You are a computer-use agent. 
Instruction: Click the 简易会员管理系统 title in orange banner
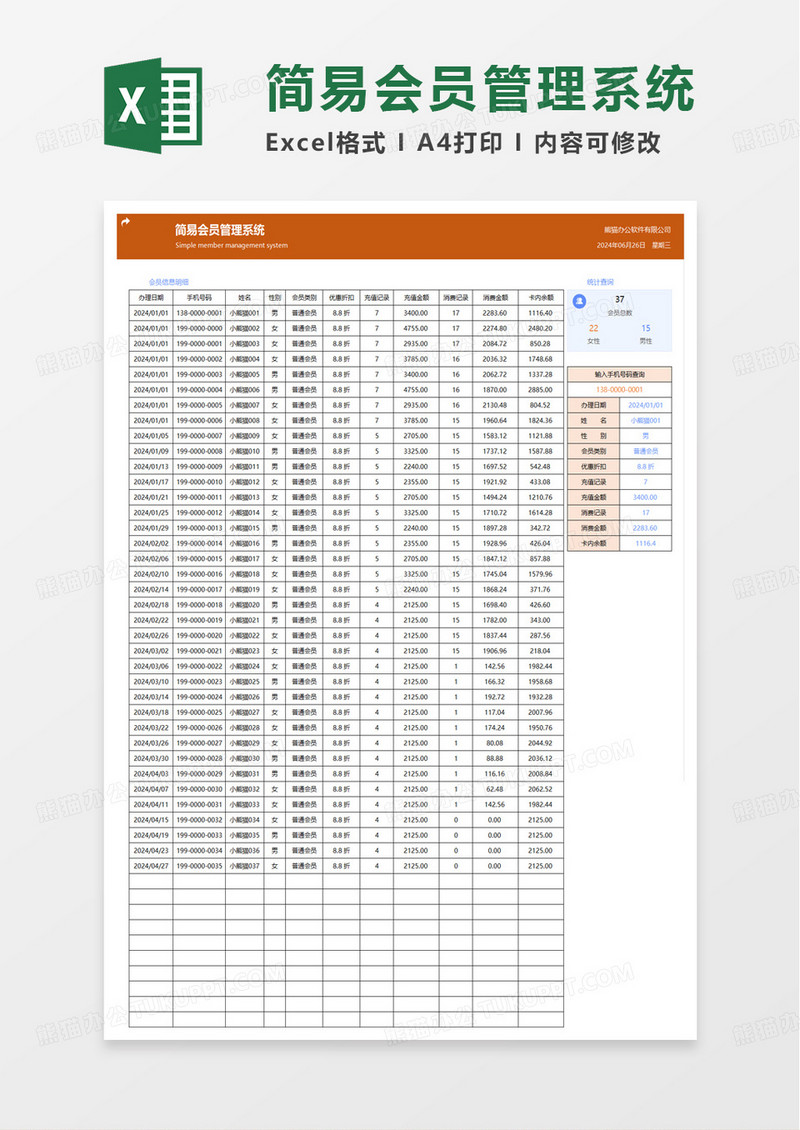tap(220, 230)
